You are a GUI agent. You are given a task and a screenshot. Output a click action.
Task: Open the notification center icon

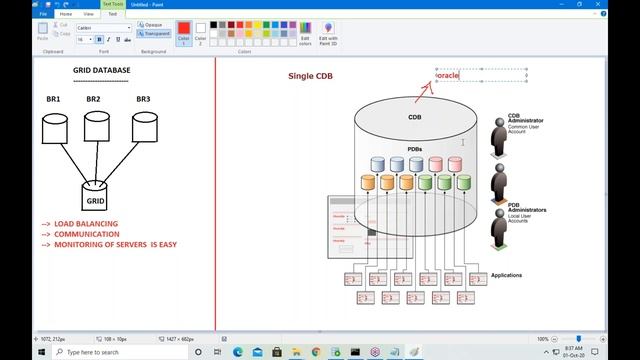595,352
